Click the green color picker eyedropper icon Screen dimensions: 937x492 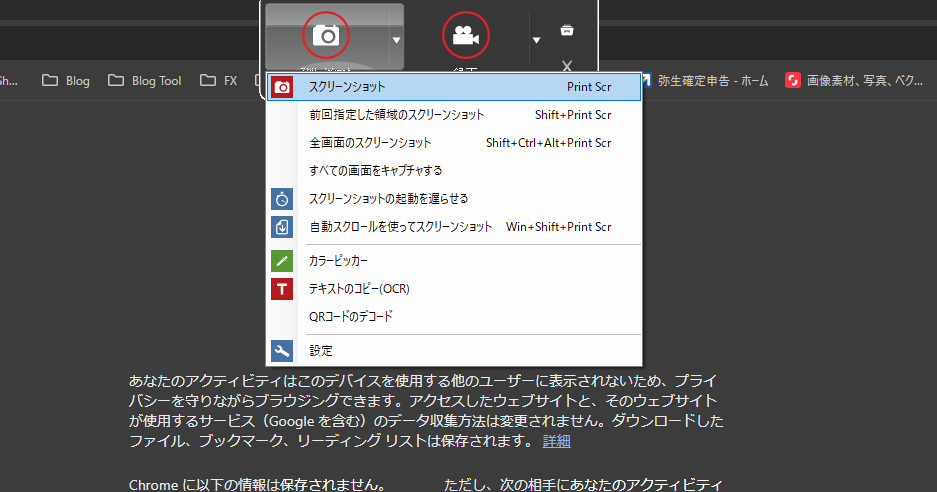pos(283,261)
